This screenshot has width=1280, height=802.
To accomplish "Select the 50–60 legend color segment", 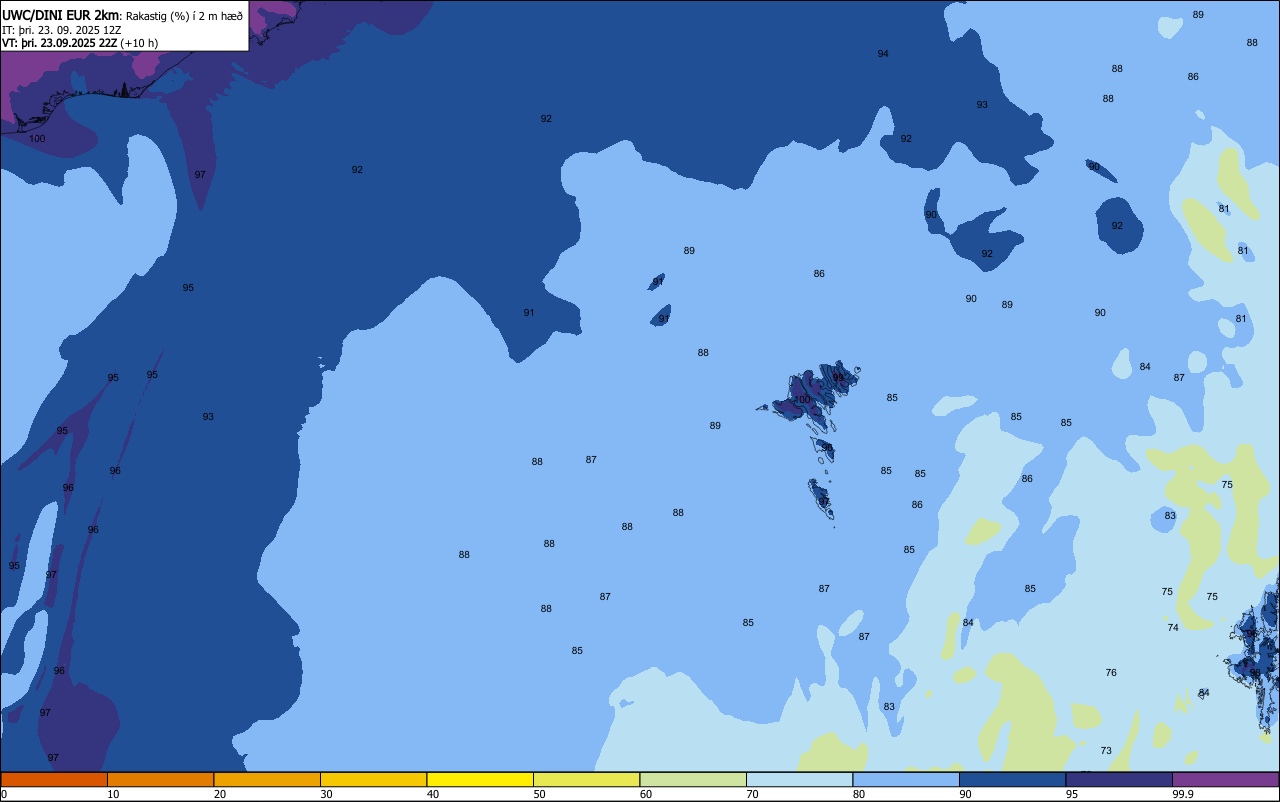I will tap(586, 779).
